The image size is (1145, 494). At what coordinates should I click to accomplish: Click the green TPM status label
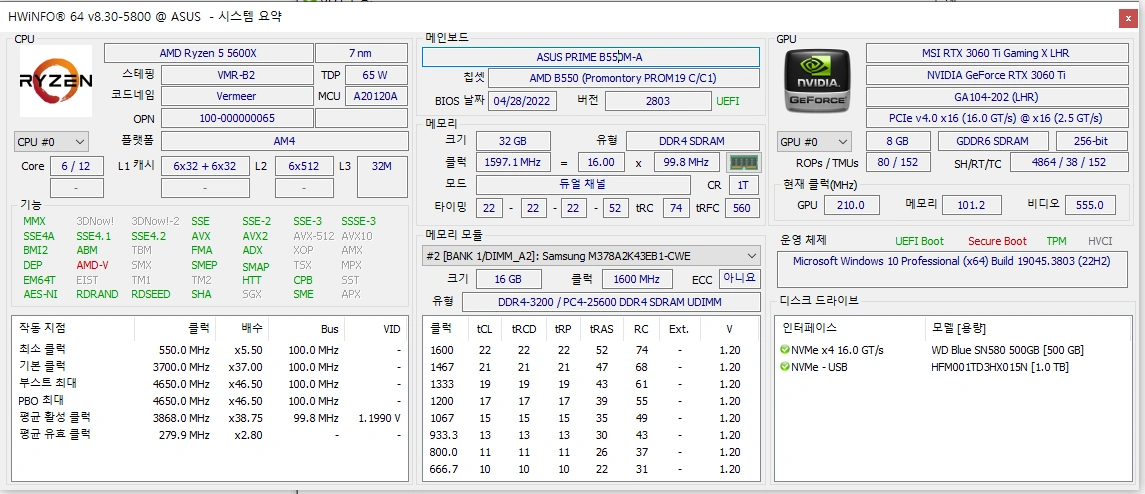tap(1056, 241)
